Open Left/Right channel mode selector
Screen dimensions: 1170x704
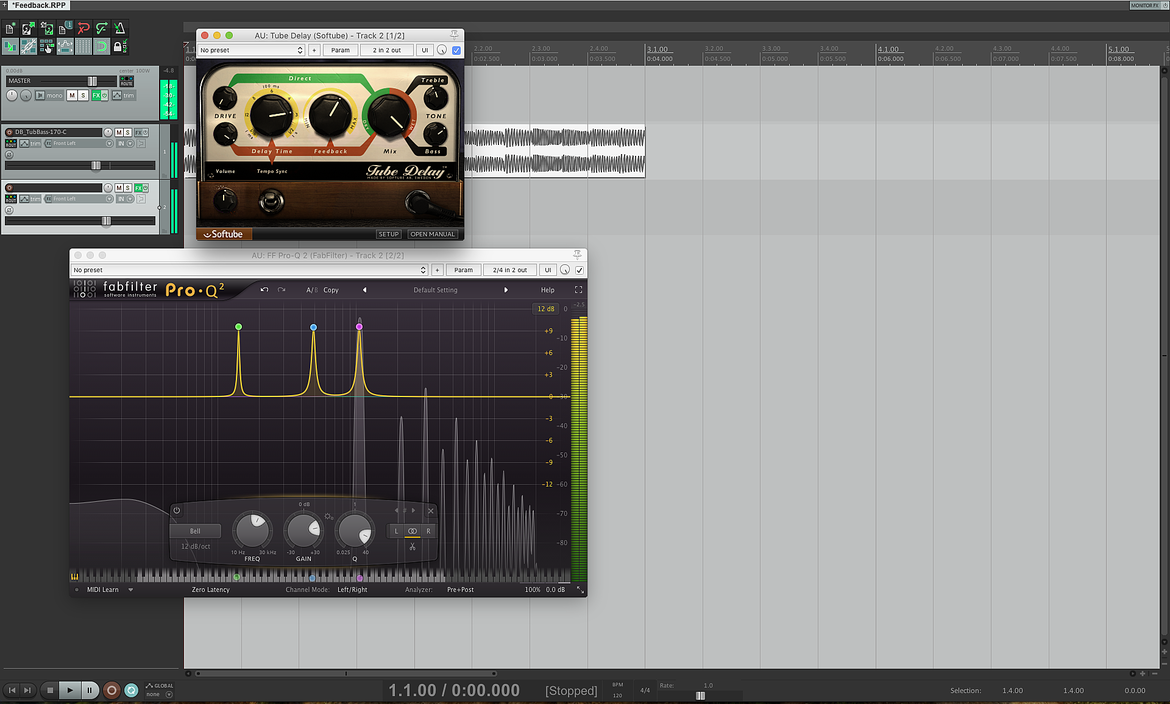[x=352, y=590]
